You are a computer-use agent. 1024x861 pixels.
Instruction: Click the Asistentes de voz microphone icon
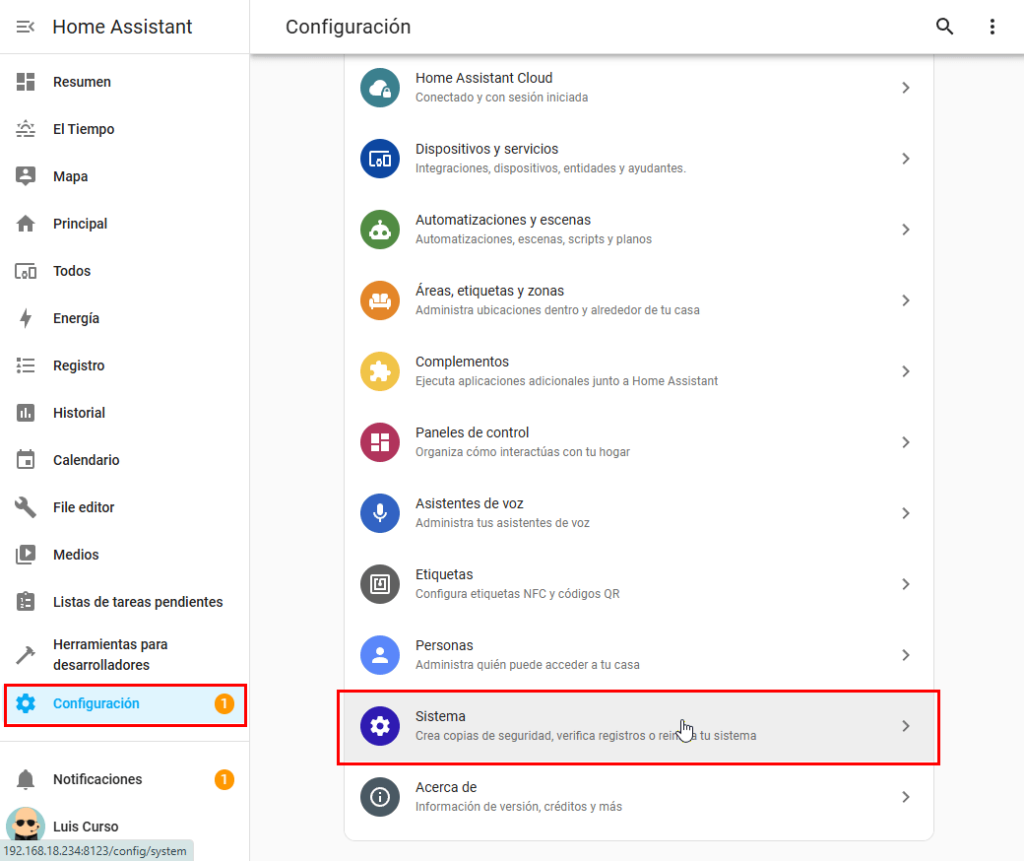[380, 513]
